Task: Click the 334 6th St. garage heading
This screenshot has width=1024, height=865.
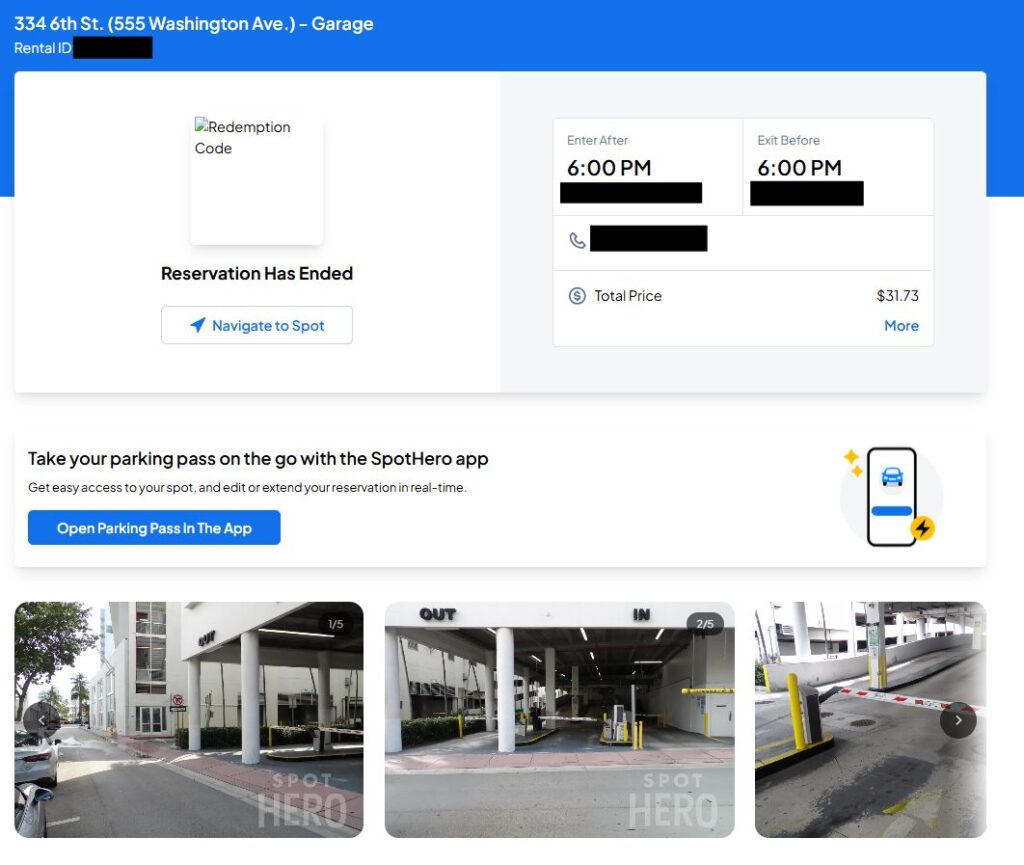Action: [194, 24]
